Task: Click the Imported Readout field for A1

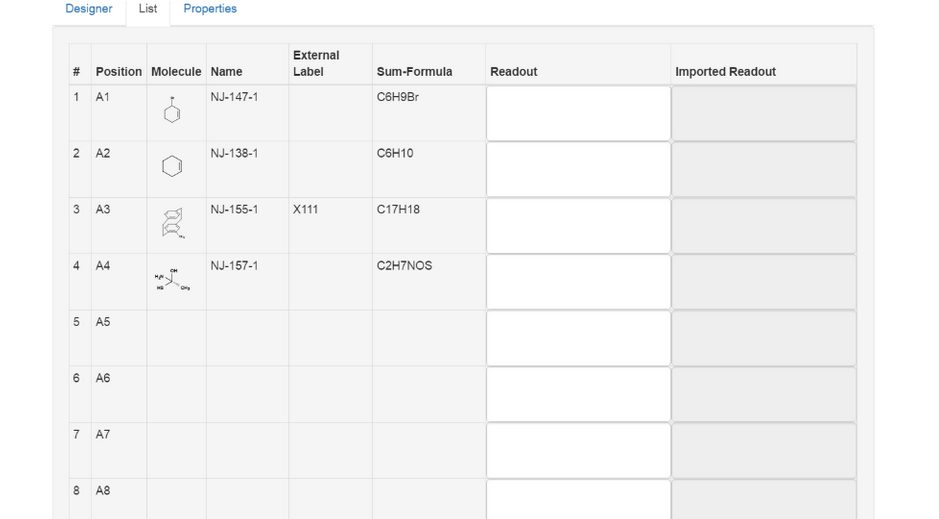Action: tap(763, 113)
